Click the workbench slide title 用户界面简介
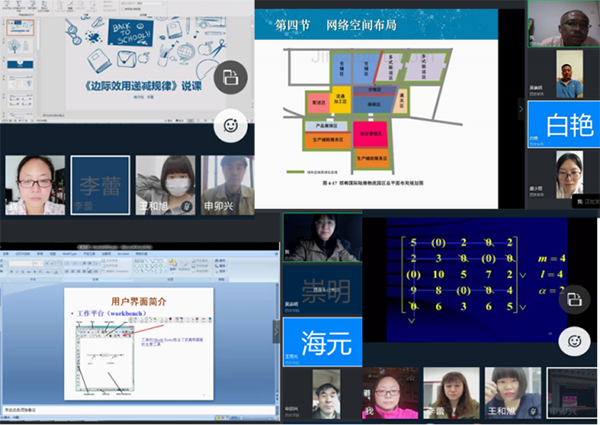The width and height of the screenshot is (600, 425). click(140, 301)
